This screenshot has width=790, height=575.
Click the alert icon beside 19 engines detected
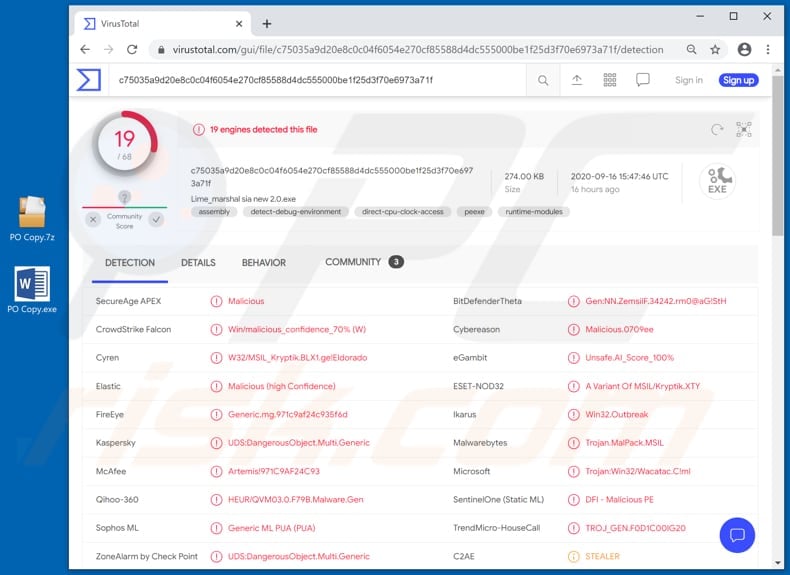[x=199, y=130]
